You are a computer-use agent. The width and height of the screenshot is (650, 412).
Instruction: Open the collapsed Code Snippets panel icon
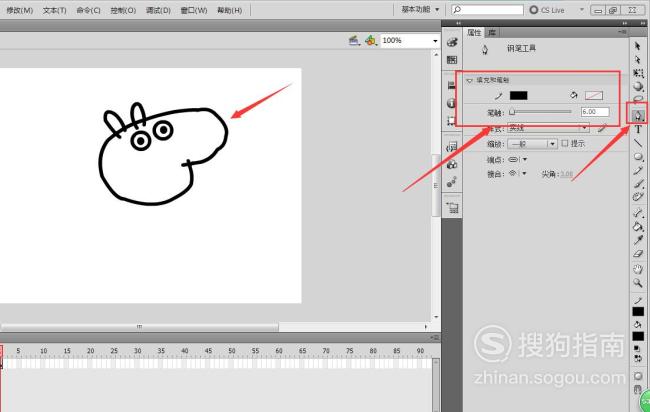click(452, 147)
